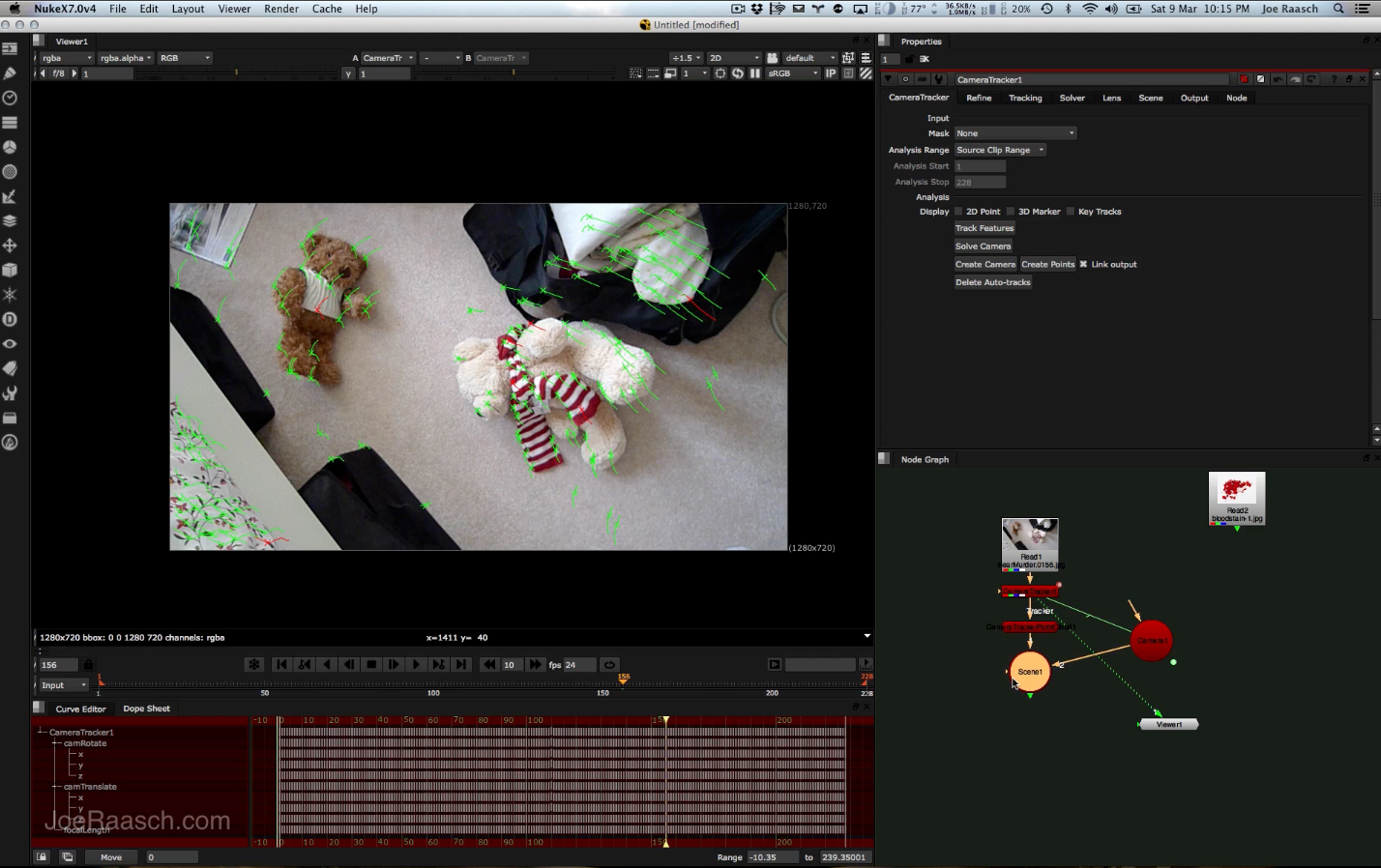Viewport: 1381px width, 868px height.
Task: Open the viewer zoom ÷1.5 dropdown
Action: coord(687,58)
